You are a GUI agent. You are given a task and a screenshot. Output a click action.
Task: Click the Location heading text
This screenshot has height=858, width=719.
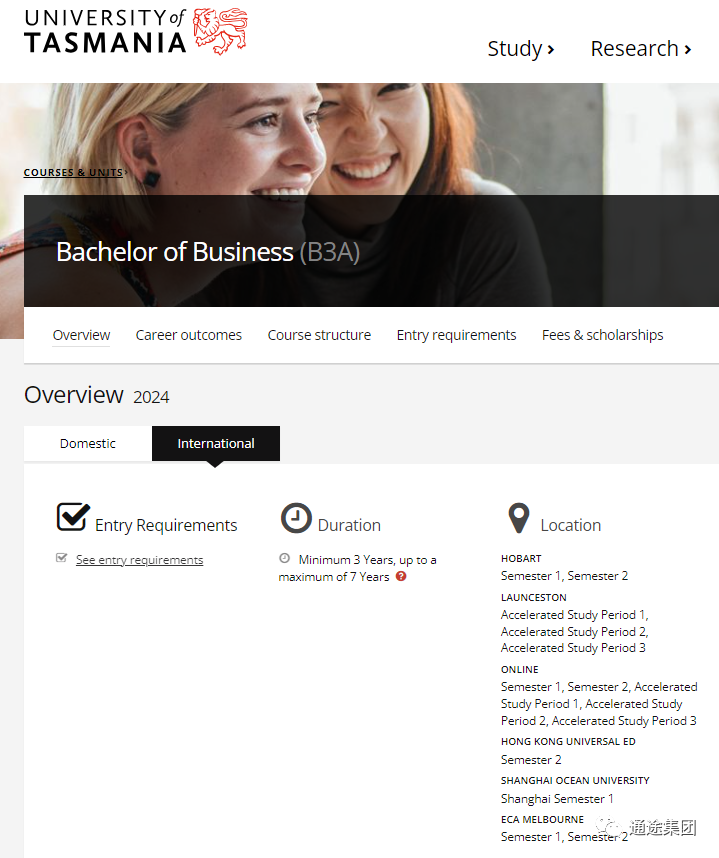coord(571,525)
